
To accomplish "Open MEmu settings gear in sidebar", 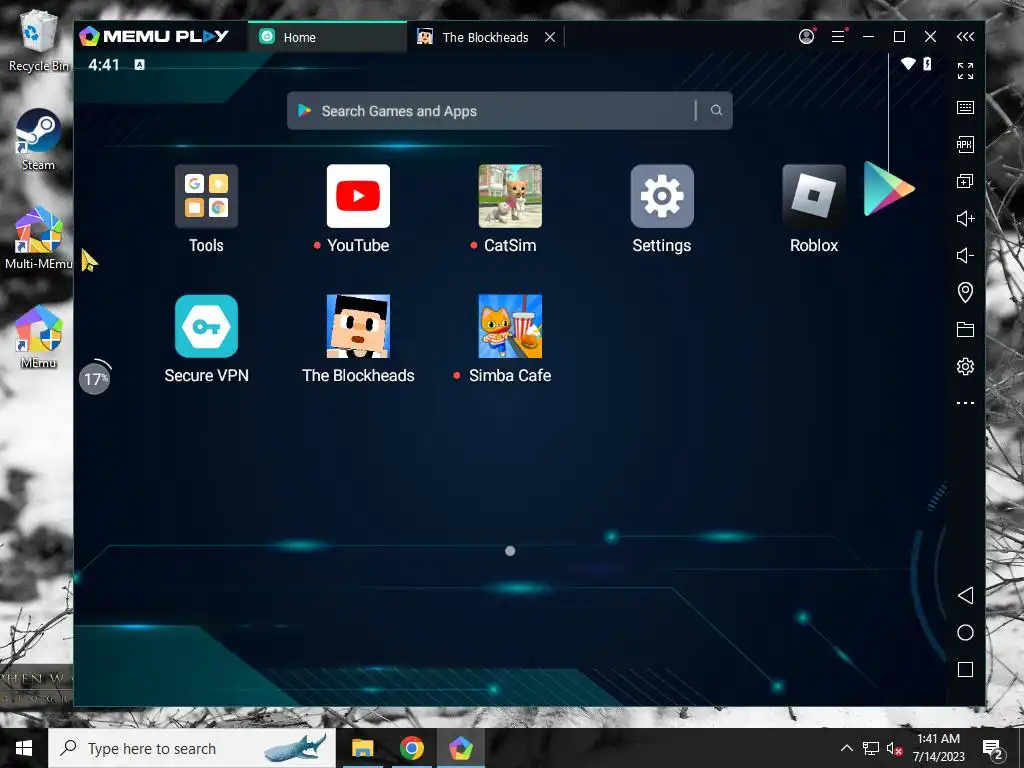I will [x=965, y=366].
